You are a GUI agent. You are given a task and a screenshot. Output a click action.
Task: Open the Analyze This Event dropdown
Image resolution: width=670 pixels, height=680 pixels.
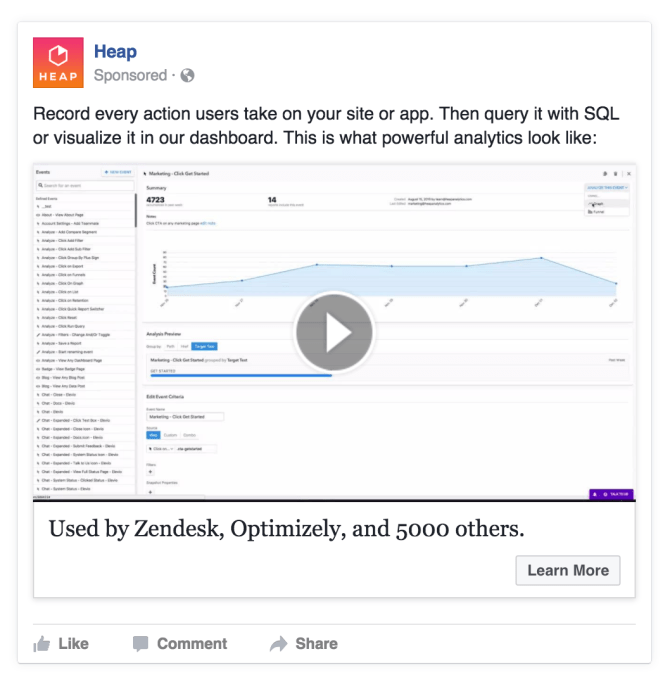click(605, 187)
